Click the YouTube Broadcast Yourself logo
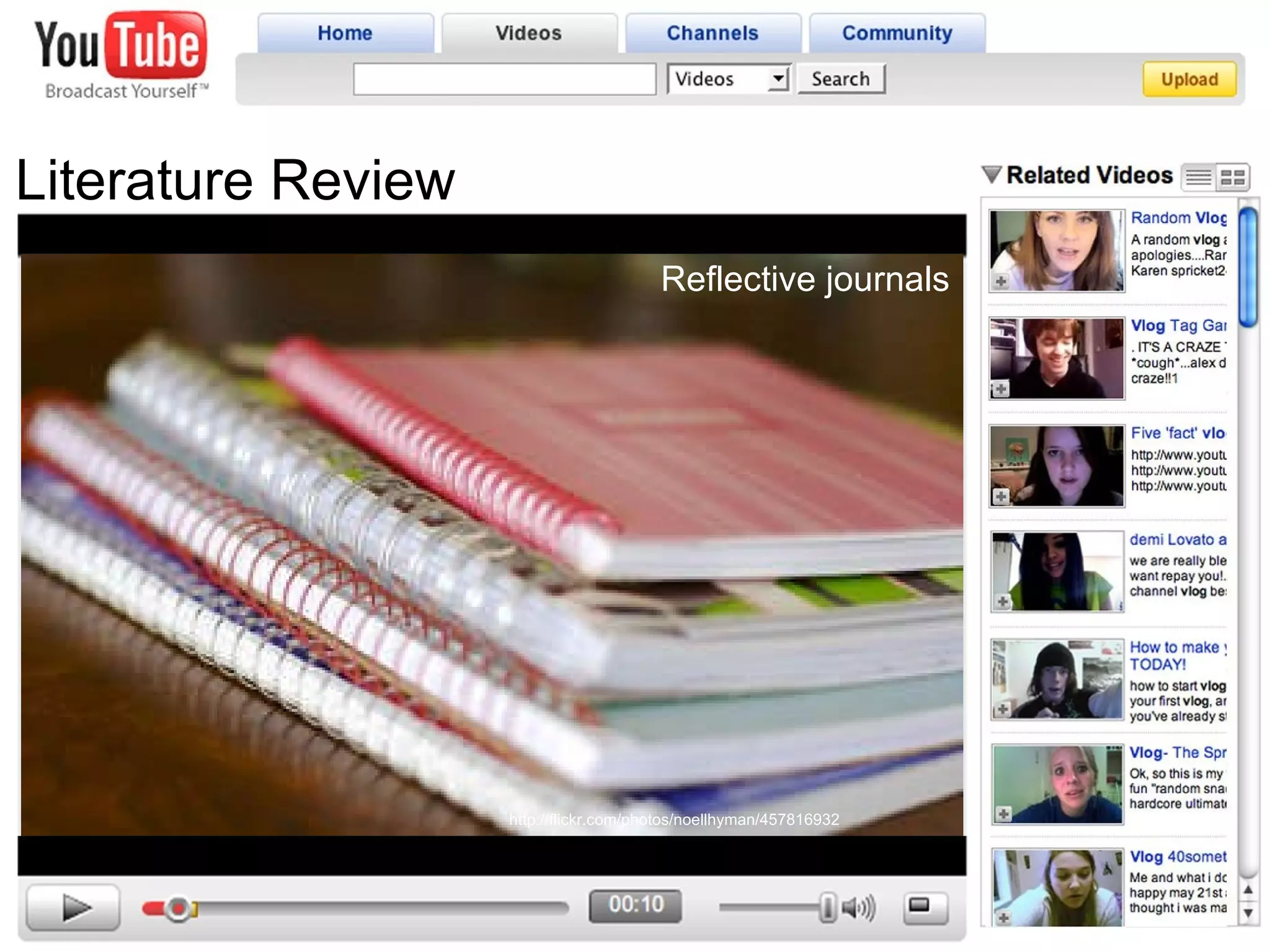The image size is (1270, 952). pyautogui.click(x=122, y=56)
